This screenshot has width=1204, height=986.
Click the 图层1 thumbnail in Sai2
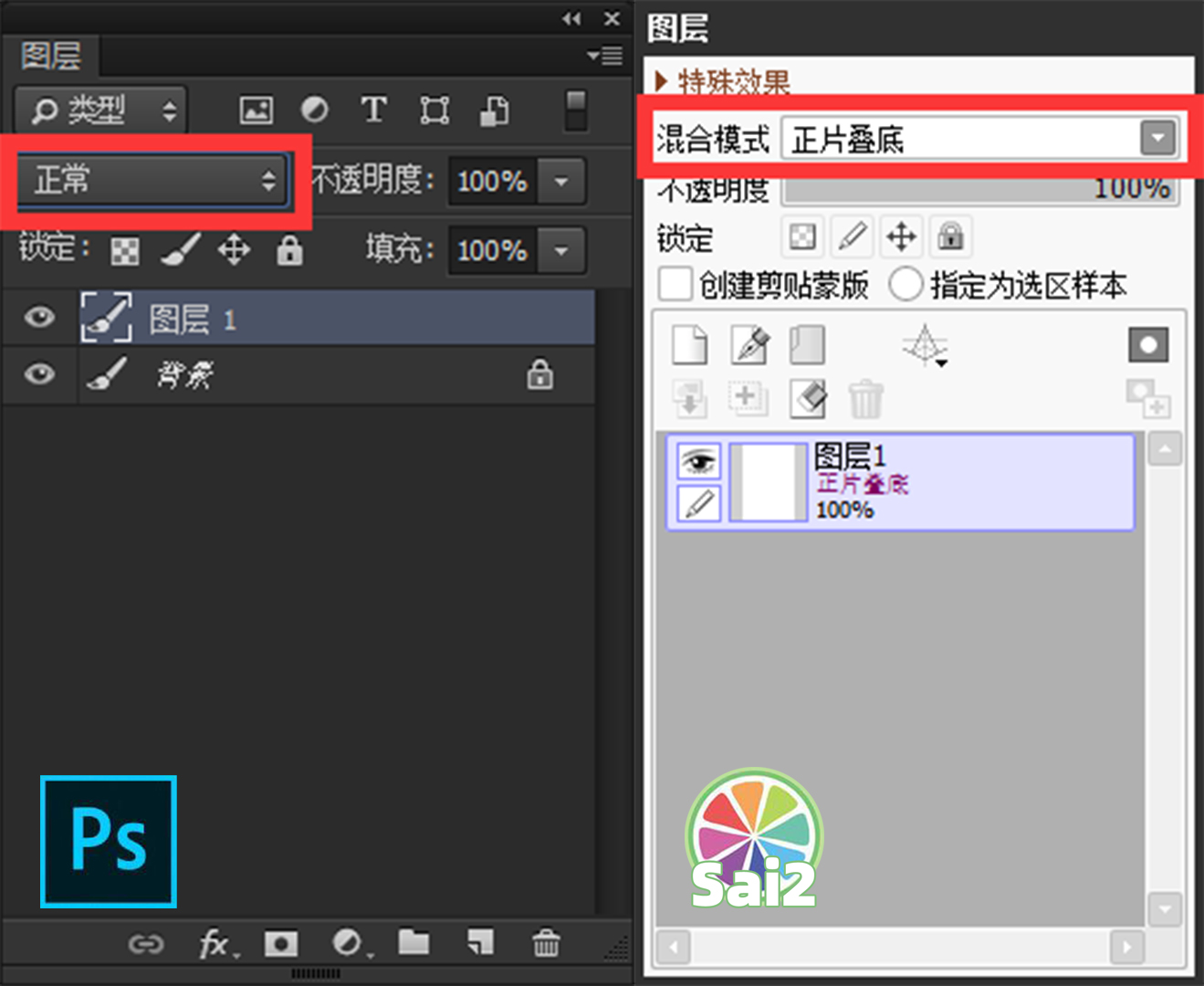(x=767, y=482)
